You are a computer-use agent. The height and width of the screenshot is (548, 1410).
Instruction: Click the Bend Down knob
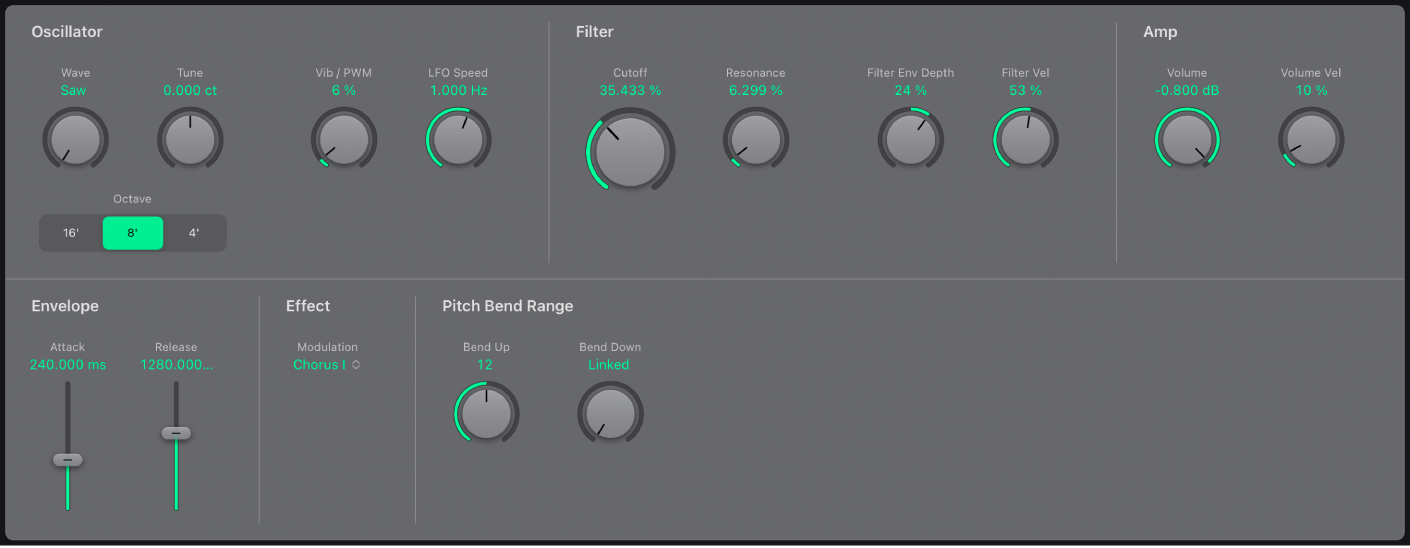[x=610, y=412]
